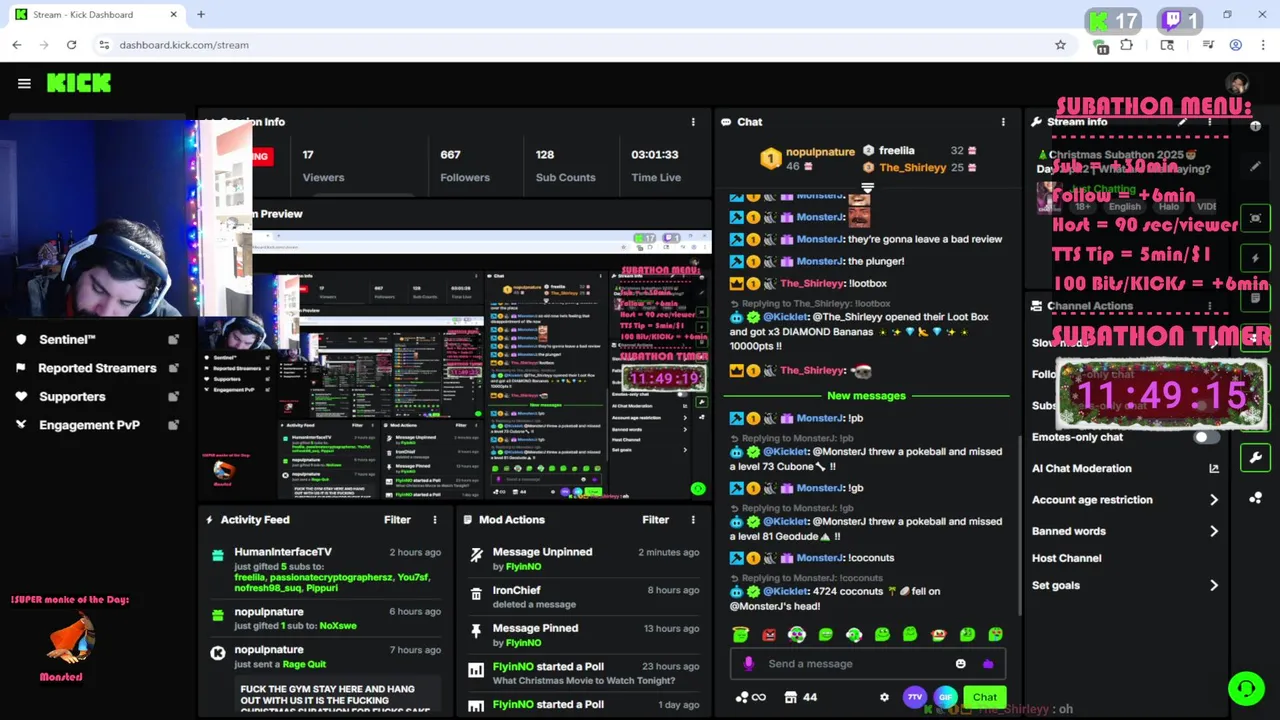This screenshot has width=1280, height=720.
Task: Open chat settings gear icon
Action: [x=884, y=697]
